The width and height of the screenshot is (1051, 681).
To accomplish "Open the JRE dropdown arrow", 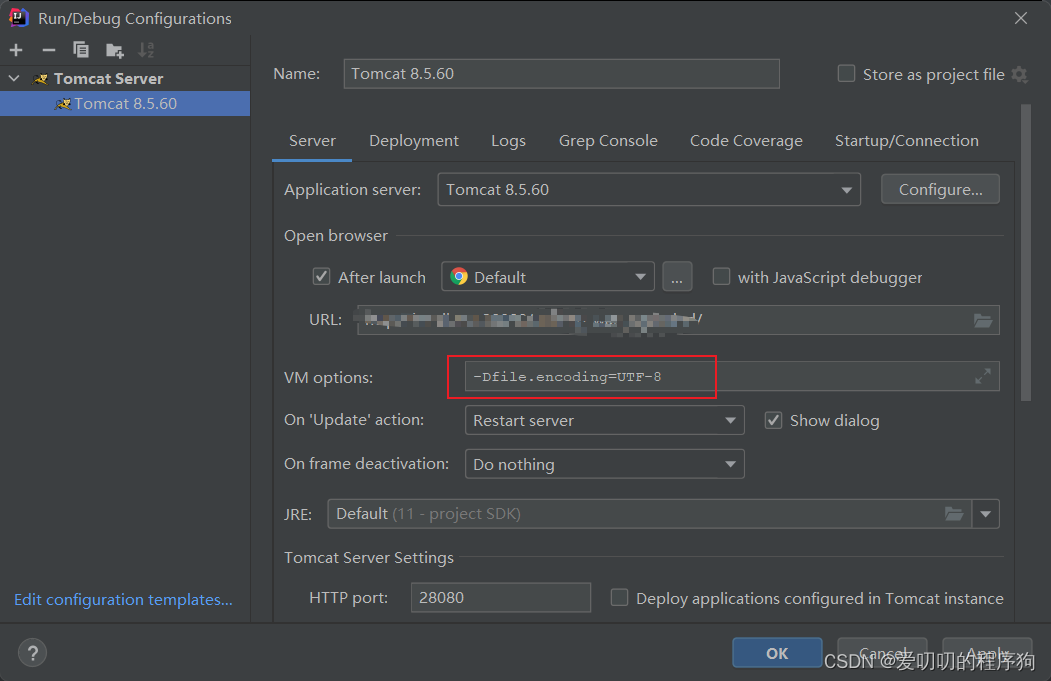I will (985, 514).
